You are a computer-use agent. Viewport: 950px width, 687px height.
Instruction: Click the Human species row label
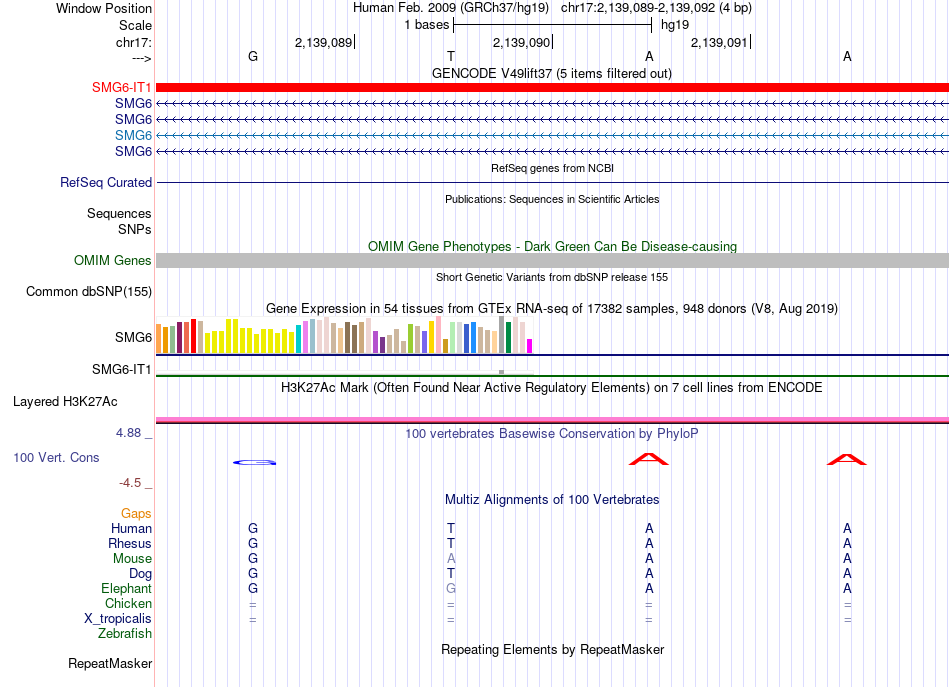pos(131,528)
